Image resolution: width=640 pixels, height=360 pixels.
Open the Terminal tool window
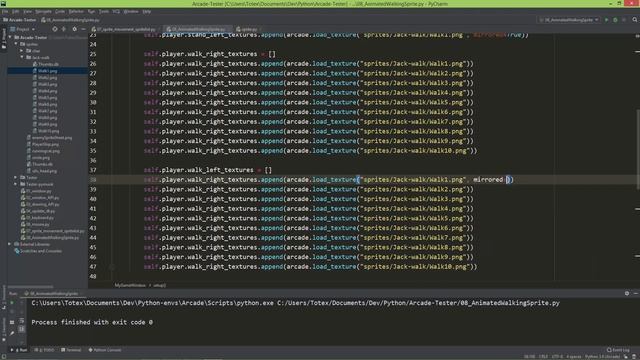(x=71, y=350)
